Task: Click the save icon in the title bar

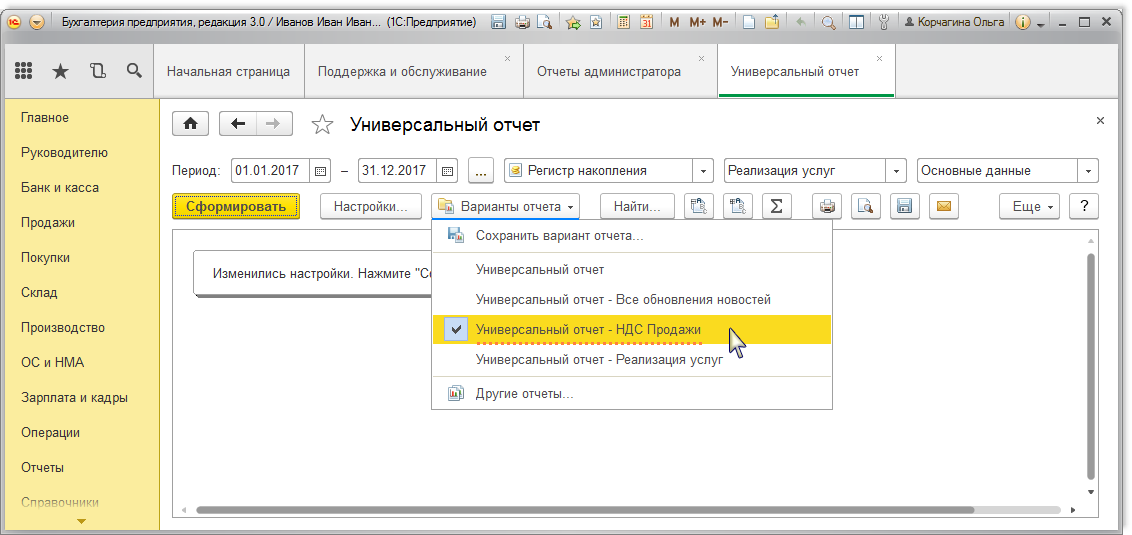Action: tap(498, 22)
